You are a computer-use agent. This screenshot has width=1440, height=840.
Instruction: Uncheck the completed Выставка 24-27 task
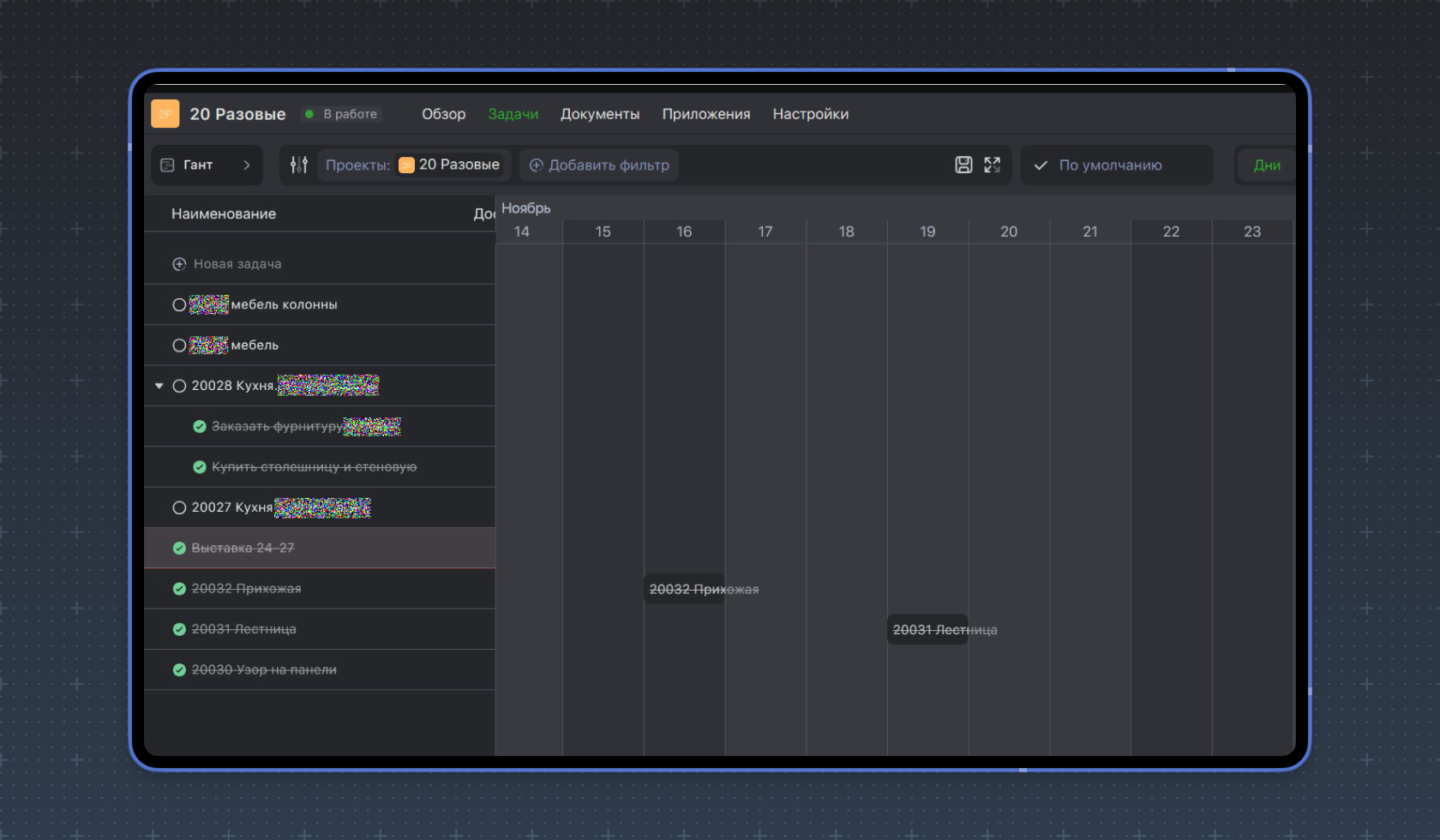179,548
